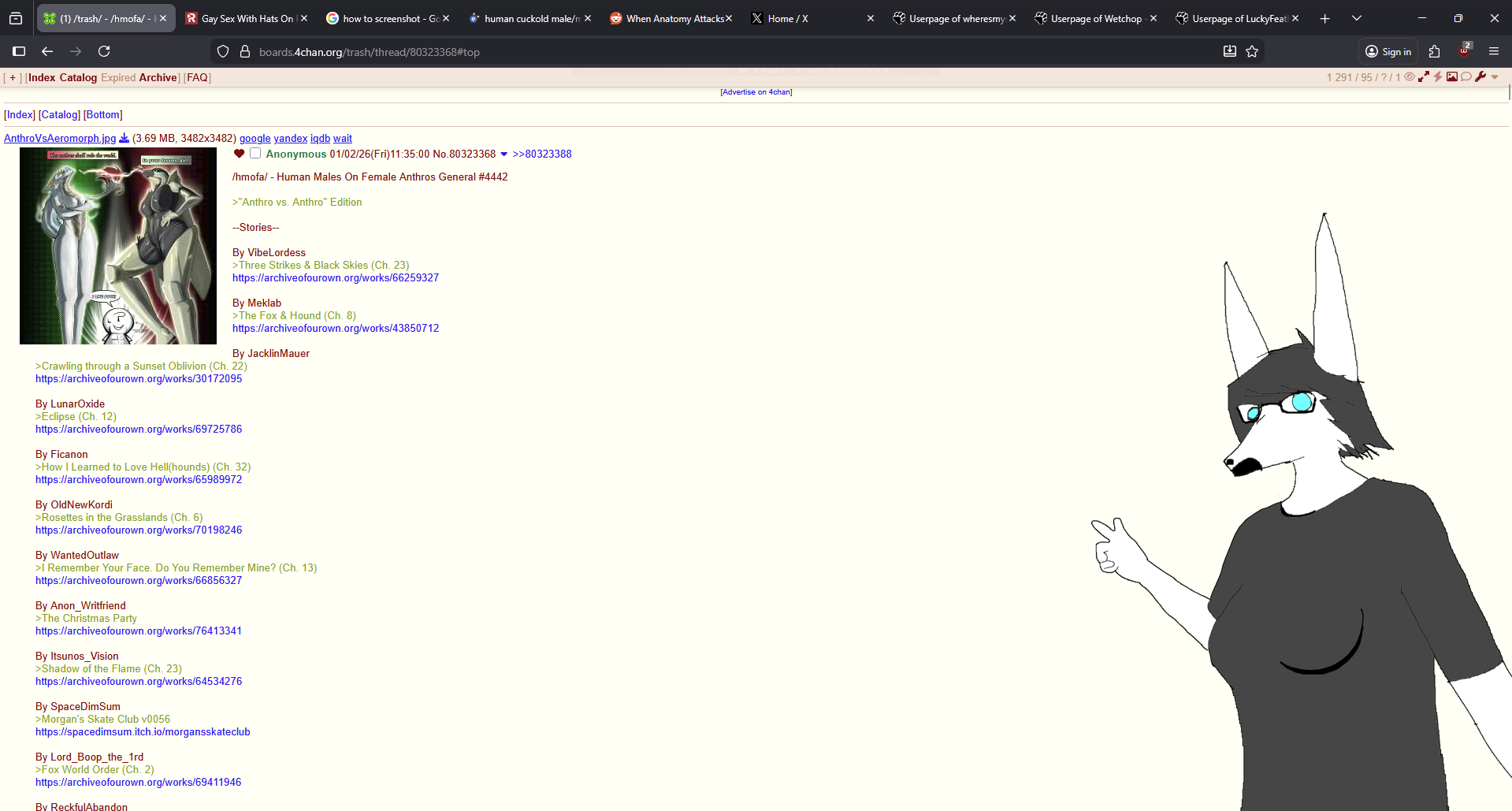Expand the header dropdown triangle beside wrench

[x=1495, y=77]
